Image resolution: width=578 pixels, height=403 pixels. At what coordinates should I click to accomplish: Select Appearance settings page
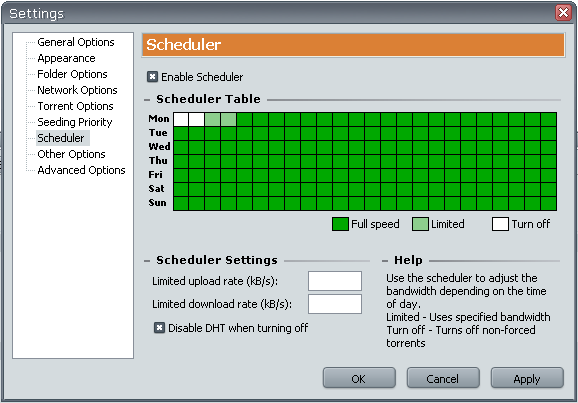click(66, 58)
